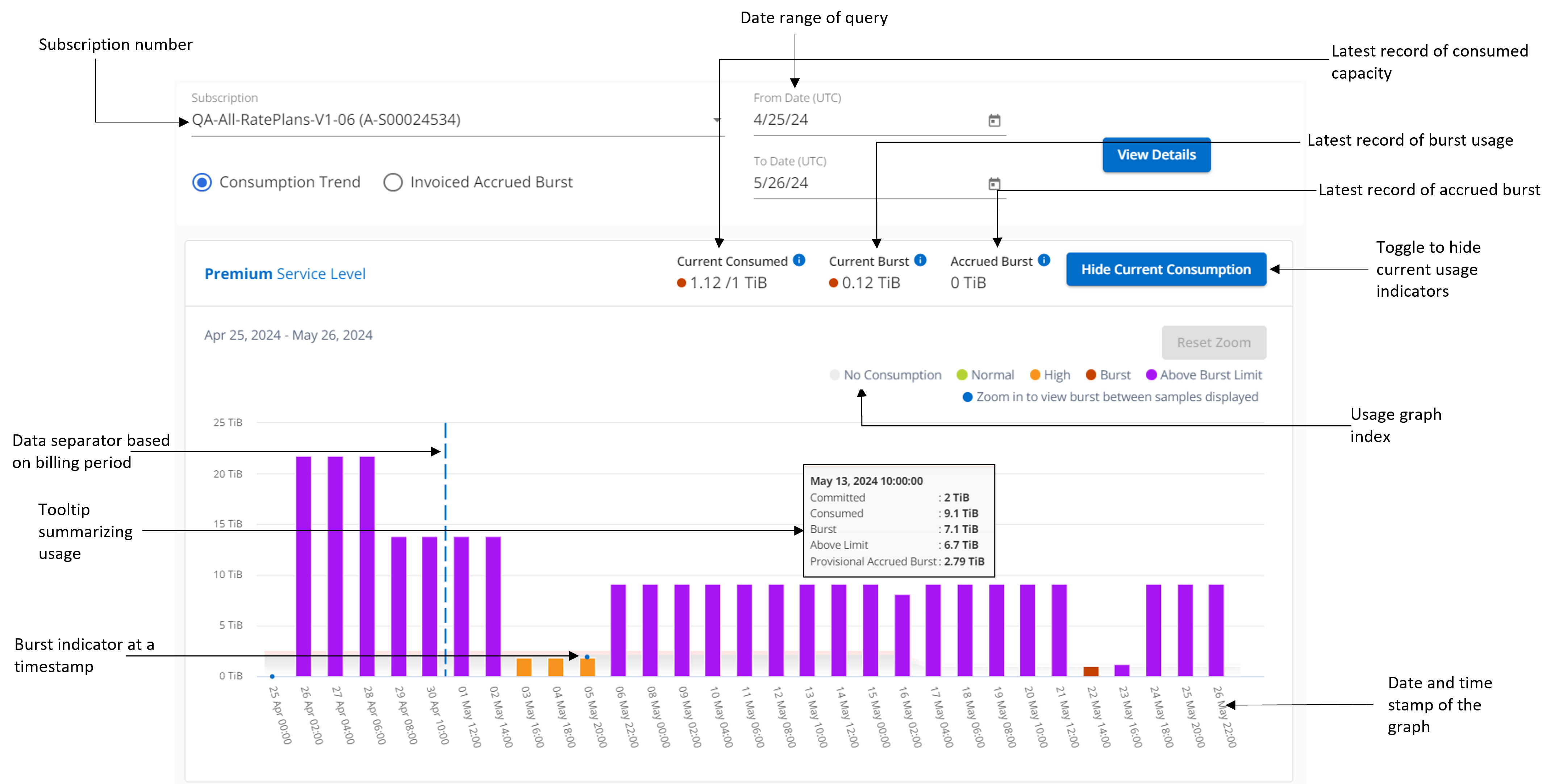Open the From Date calendar picker icon
This screenshot has height=784, width=1567.
tap(994, 120)
